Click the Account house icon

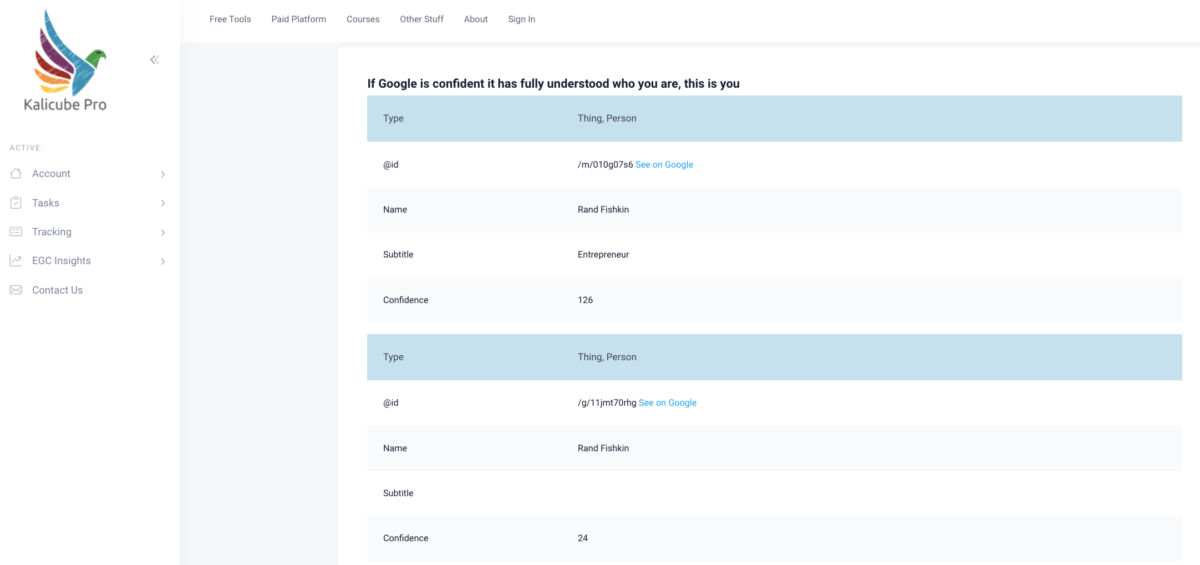(x=15, y=174)
